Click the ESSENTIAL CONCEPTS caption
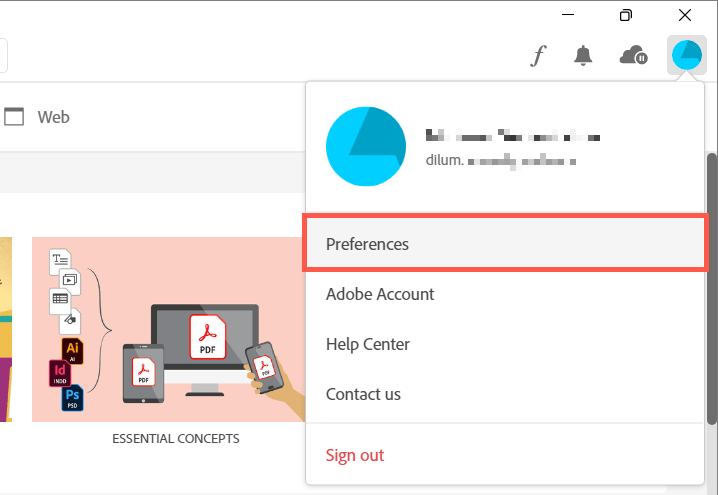The image size is (718, 495). click(x=176, y=438)
